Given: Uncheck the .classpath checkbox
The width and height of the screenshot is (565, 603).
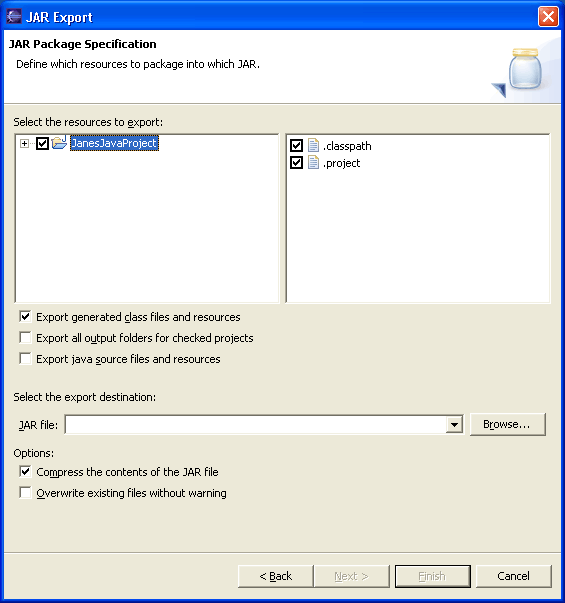Looking at the screenshot, I should pos(296,146).
